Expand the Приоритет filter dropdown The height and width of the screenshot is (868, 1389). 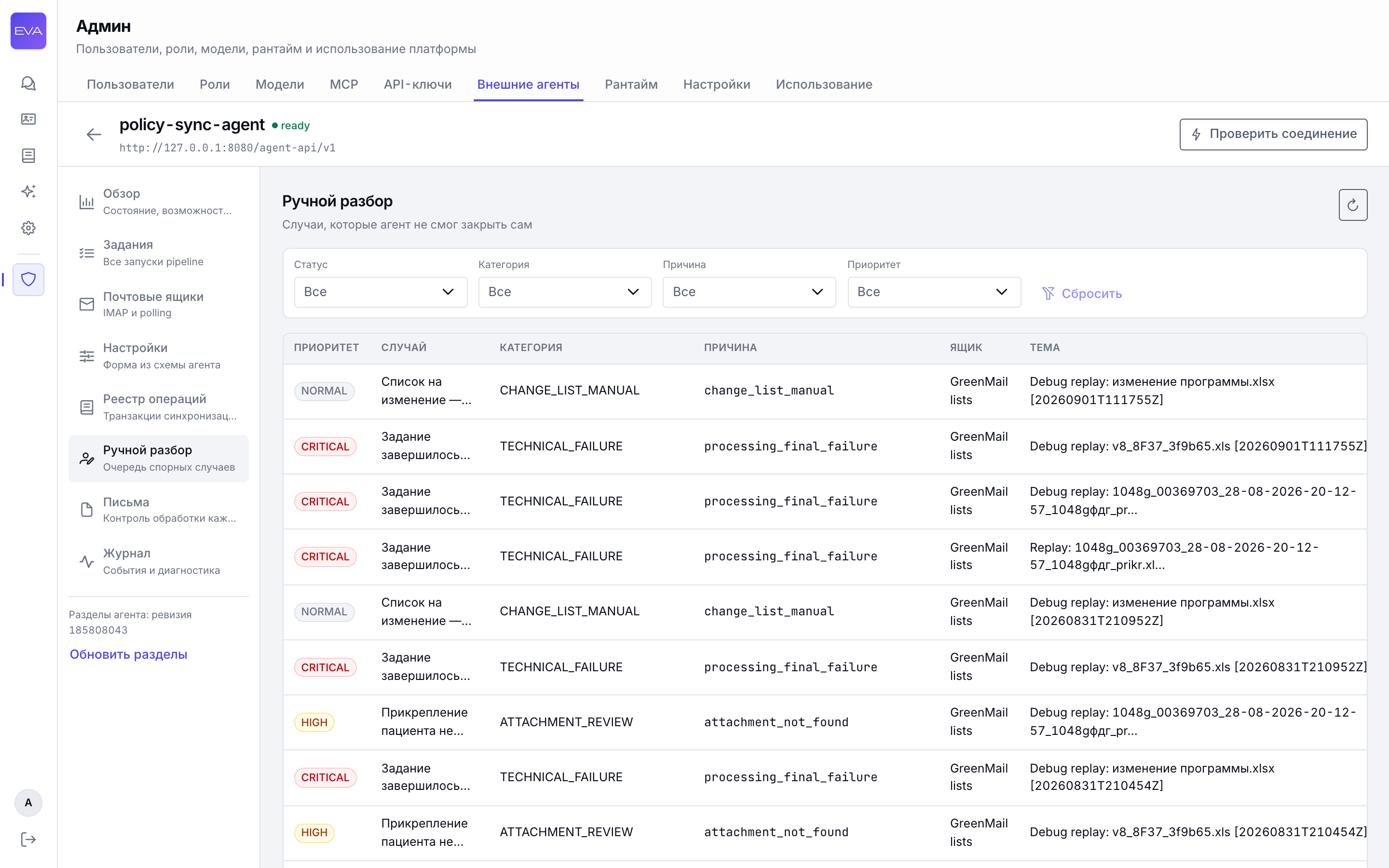point(934,292)
